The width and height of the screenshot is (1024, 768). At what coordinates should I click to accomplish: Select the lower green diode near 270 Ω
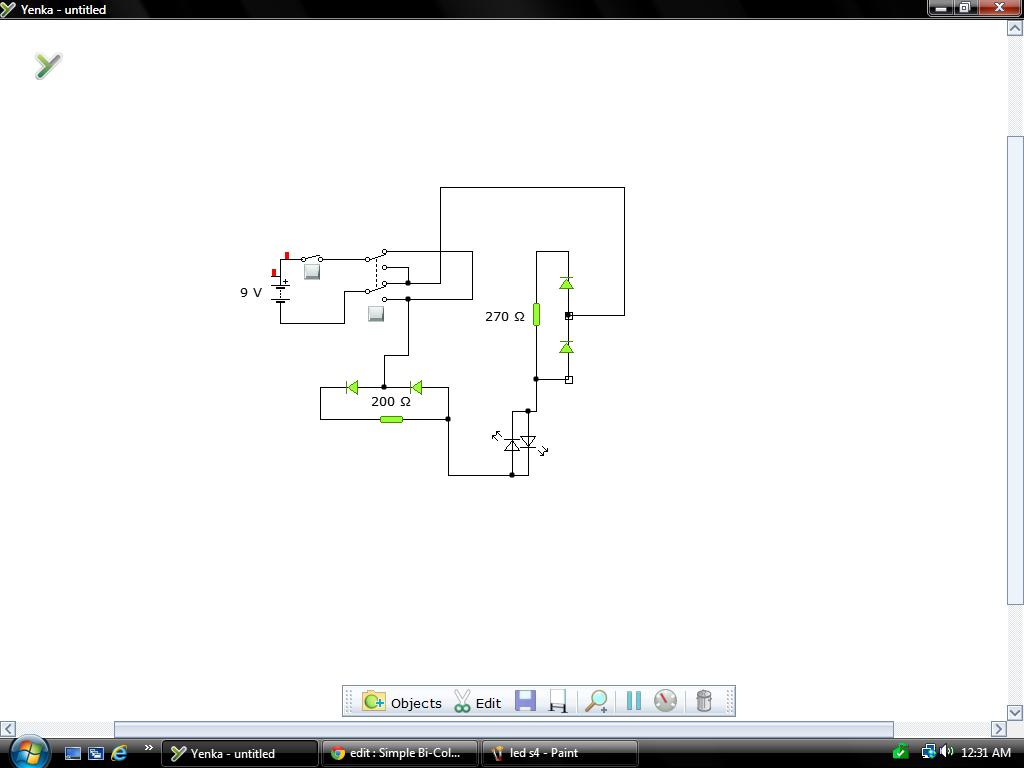[566, 347]
